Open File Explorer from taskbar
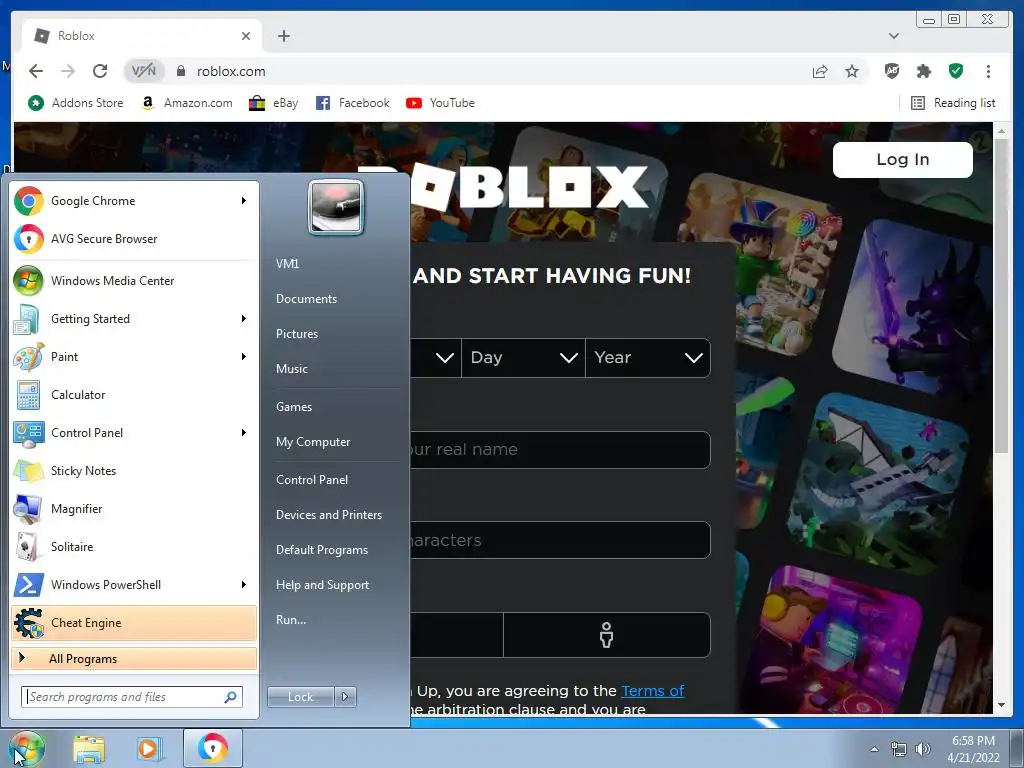This screenshot has height=768, width=1024. pyautogui.click(x=89, y=748)
